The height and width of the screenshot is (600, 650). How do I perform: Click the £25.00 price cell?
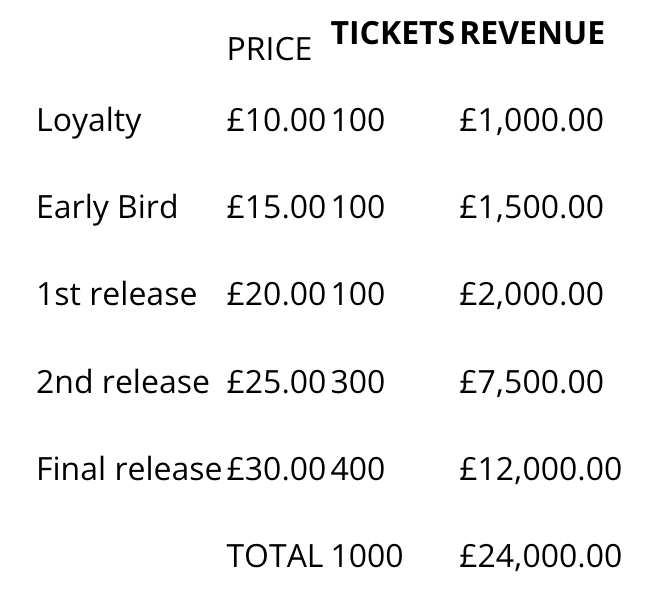(x=276, y=381)
